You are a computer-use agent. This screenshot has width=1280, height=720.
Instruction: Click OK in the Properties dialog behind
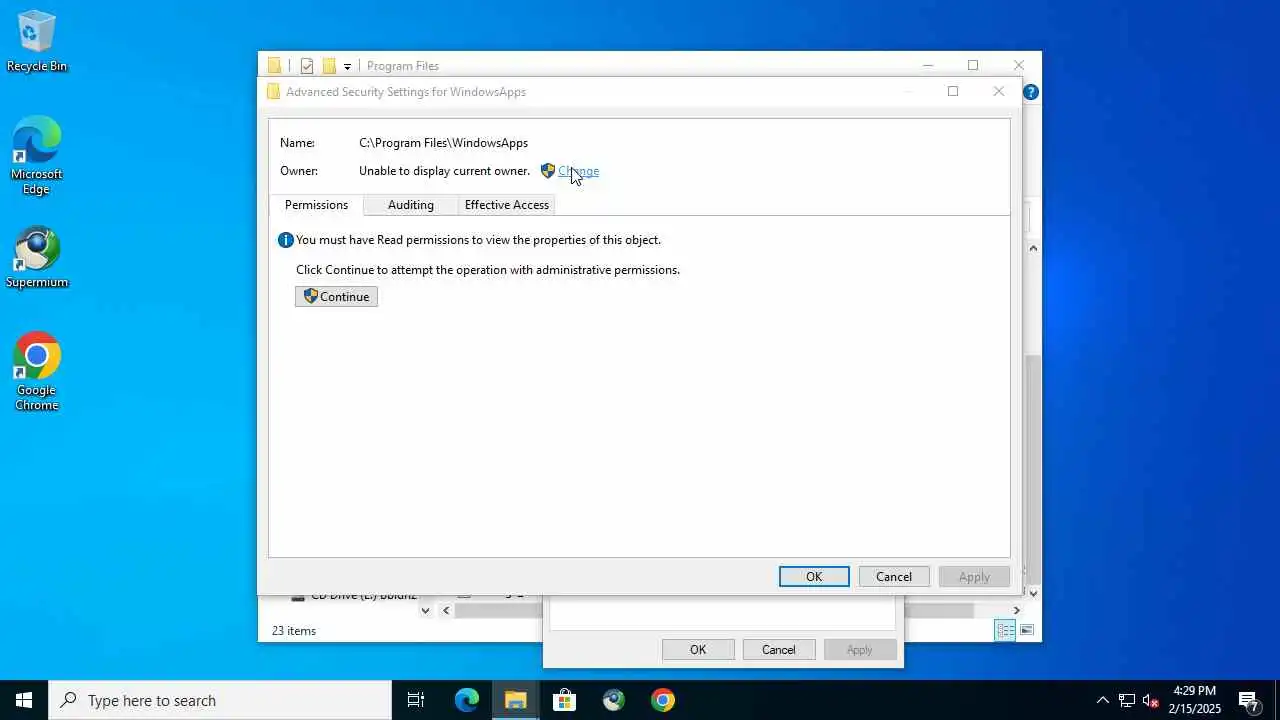point(698,650)
